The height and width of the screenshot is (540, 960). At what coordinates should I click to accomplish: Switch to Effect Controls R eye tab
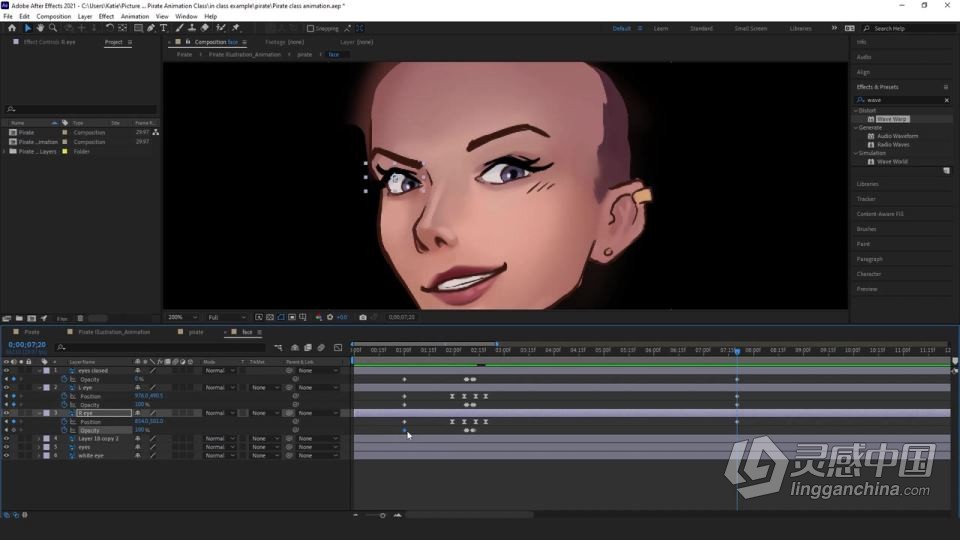(x=49, y=42)
